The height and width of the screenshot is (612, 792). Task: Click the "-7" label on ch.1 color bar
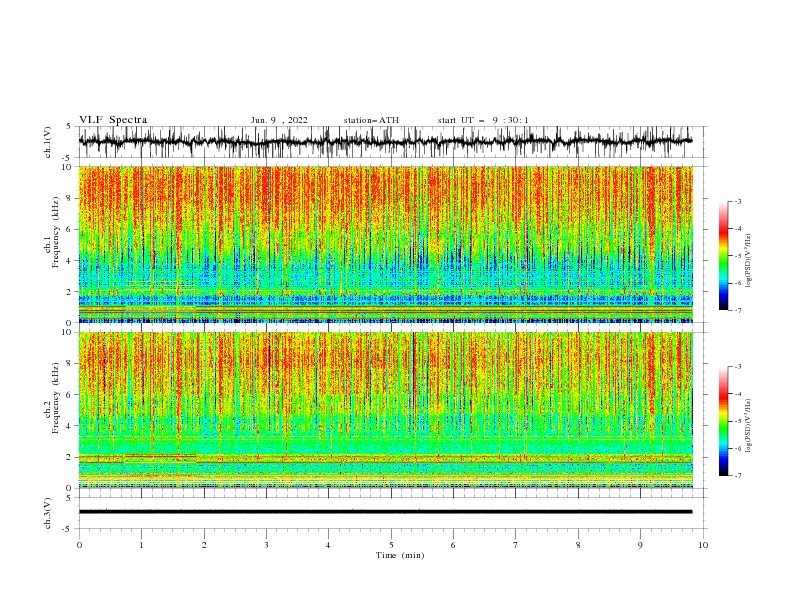tap(737, 310)
